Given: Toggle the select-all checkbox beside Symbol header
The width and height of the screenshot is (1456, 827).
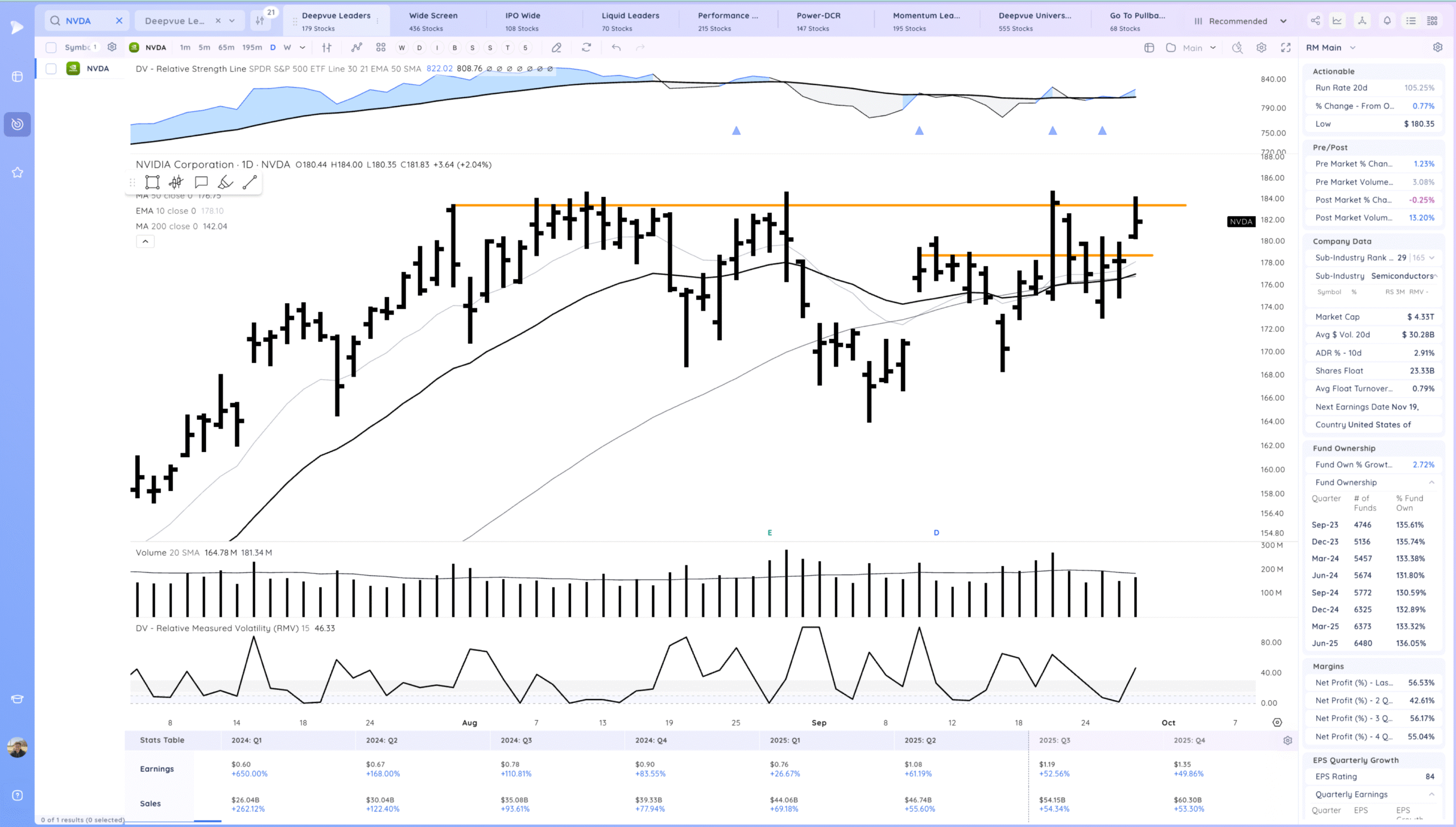Looking at the screenshot, I should pyautogui.click(x=51, y=47).
